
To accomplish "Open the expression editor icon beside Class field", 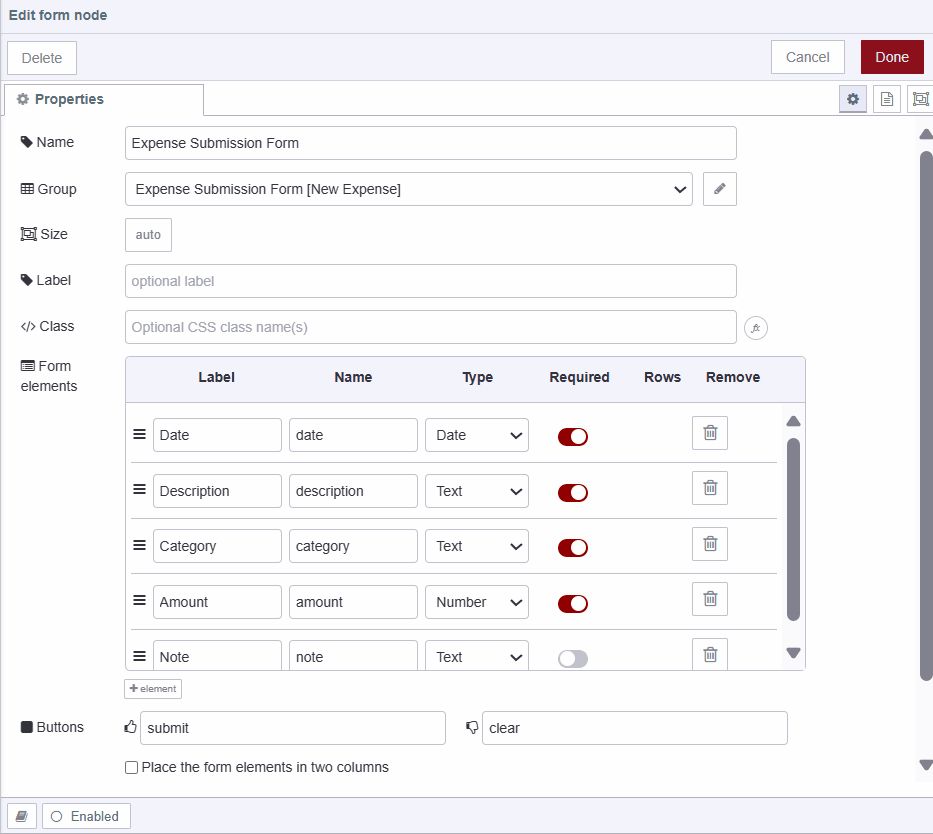I will (x=756, y=328).
